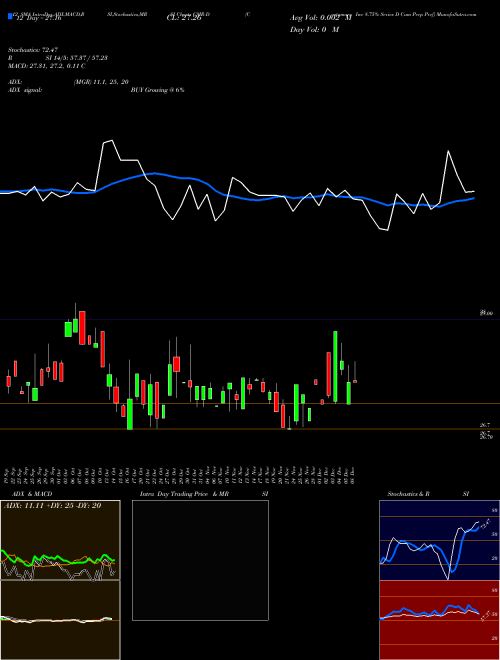
Task: Click the 'SI 14/5: 57.37 / 57.23' value
Action: coord(77,58)
